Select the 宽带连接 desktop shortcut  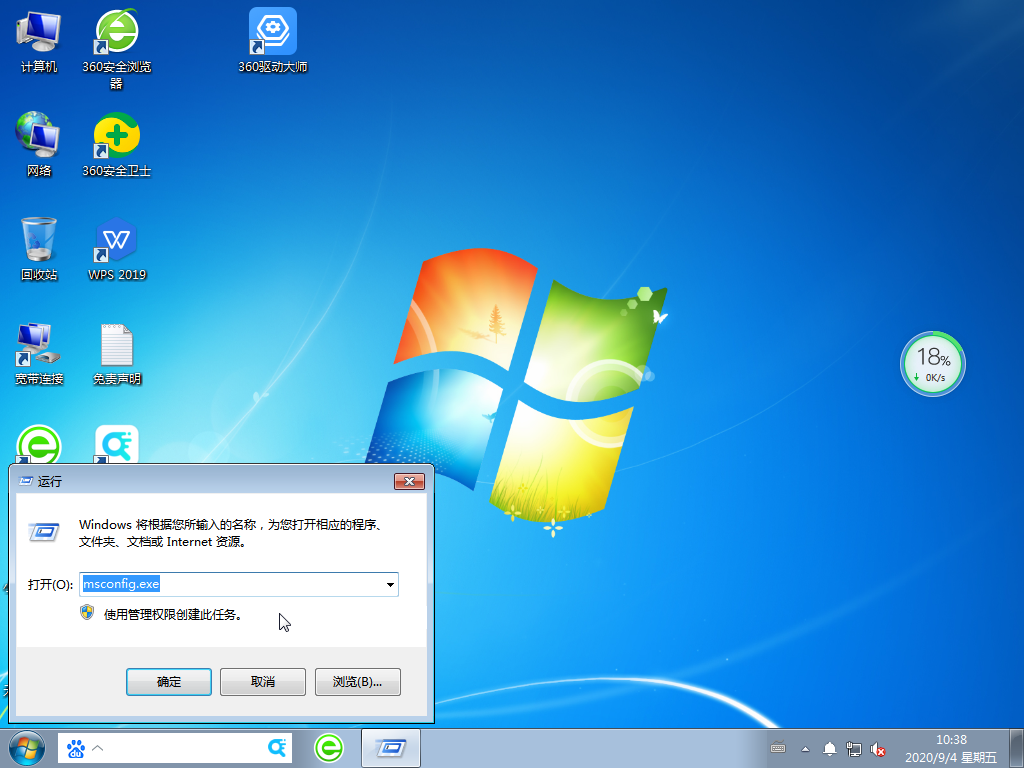[x=39, y=353]
